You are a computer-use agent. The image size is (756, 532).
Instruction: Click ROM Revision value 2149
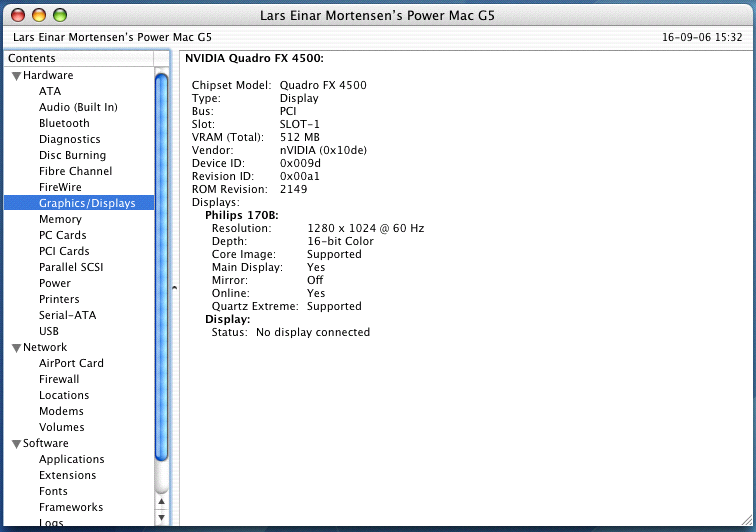coord(293,189)
